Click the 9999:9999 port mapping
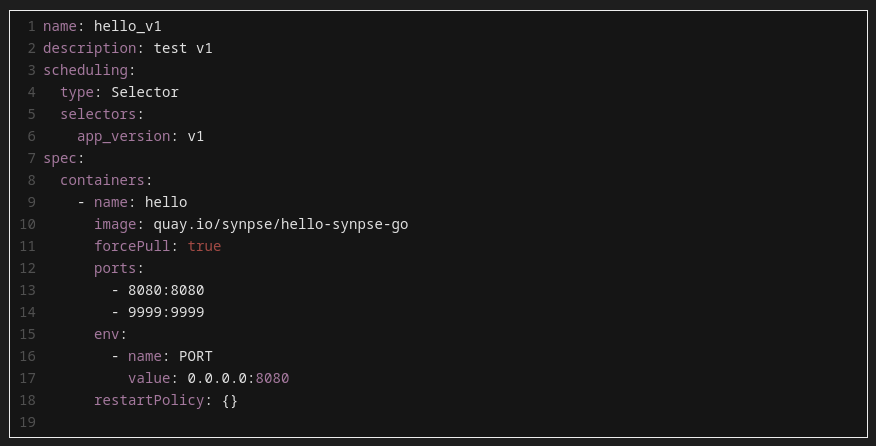The image size is (876, 446). coord(166,312)
